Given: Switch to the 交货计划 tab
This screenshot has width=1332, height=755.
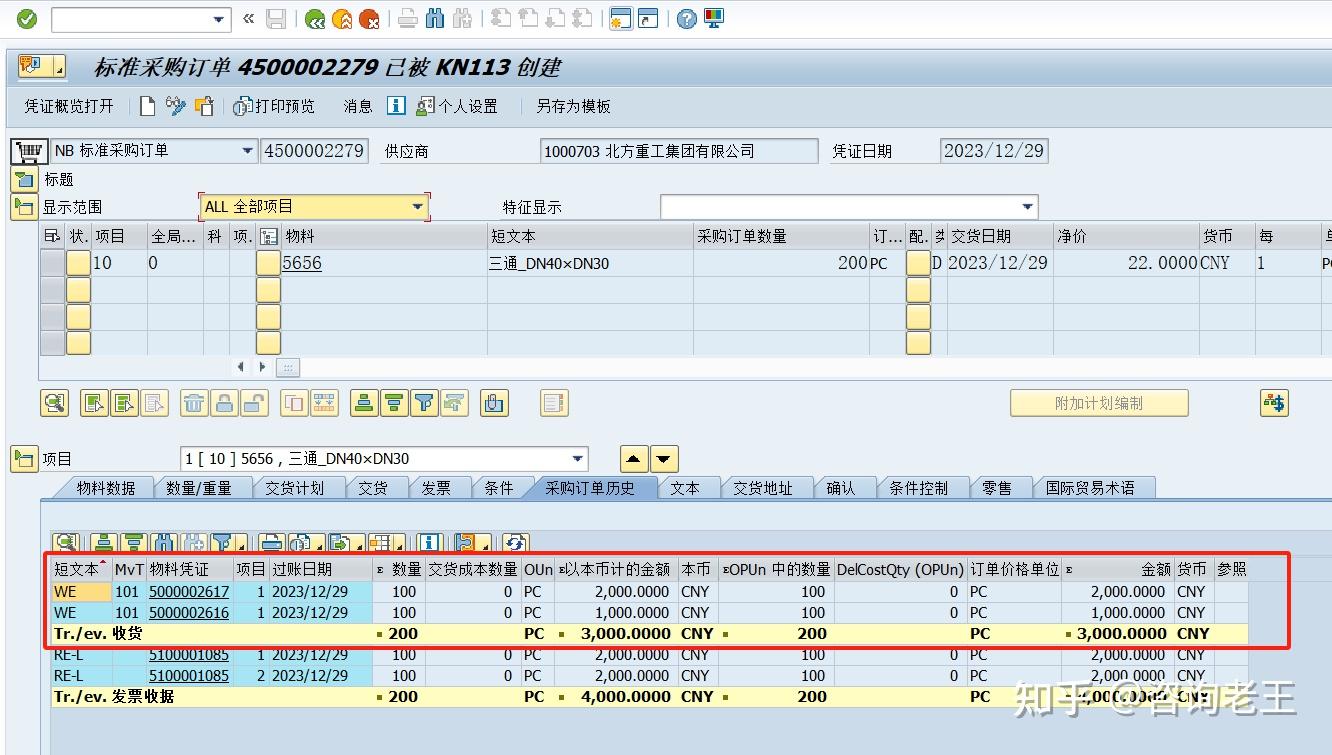Looking at the screenshot, I should click(x=294, y=488).
